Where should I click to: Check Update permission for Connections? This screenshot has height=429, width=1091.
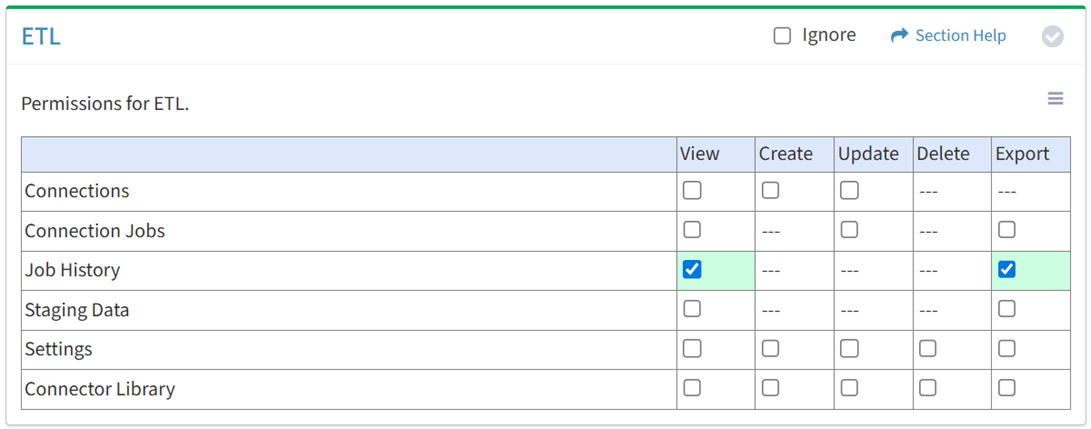coord(849,190)
